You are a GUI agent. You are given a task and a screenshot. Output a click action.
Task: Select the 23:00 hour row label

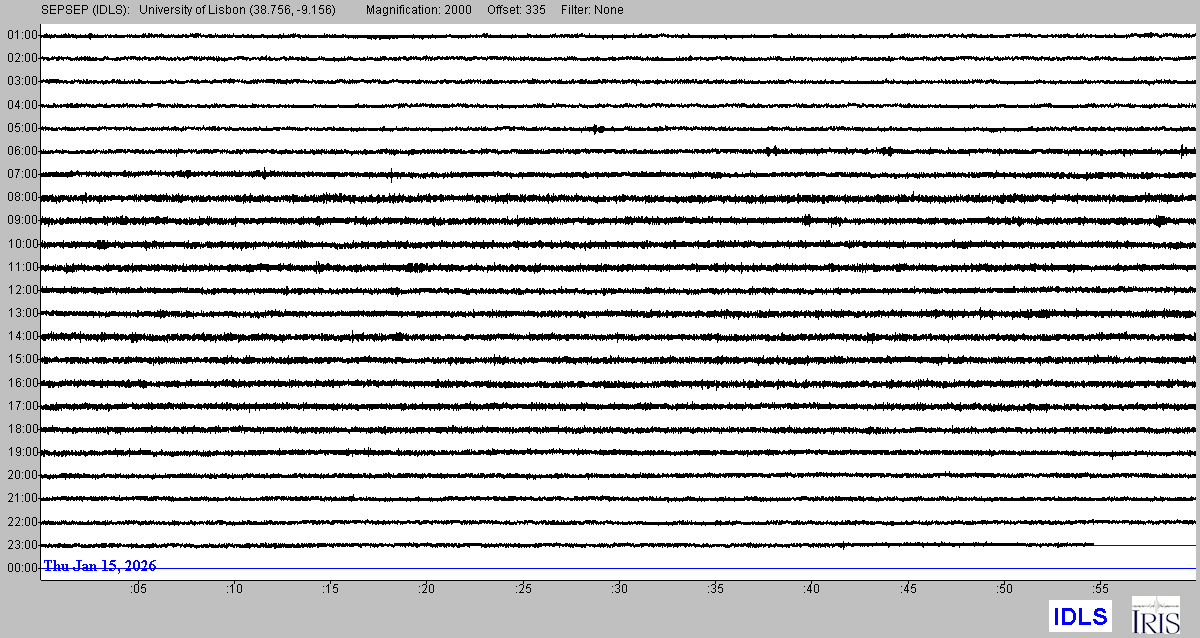pos(22,545)
